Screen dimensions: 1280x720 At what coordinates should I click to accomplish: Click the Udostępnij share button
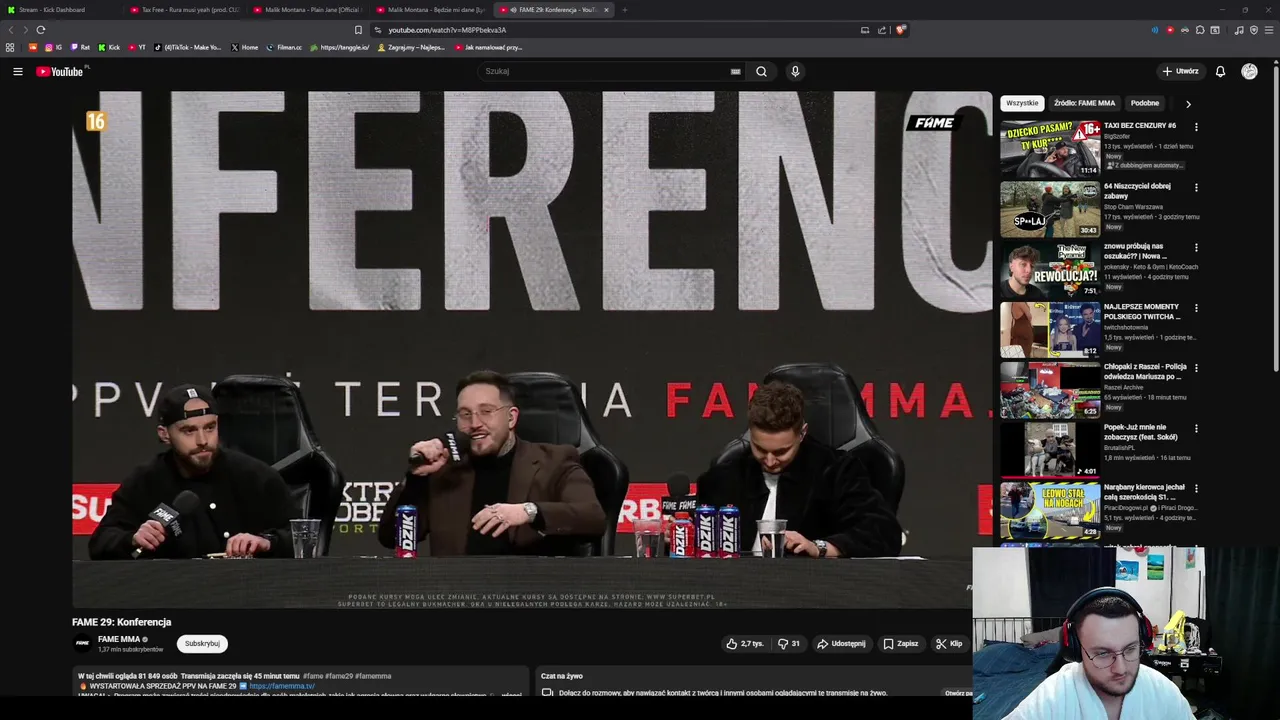pos(841,644)
